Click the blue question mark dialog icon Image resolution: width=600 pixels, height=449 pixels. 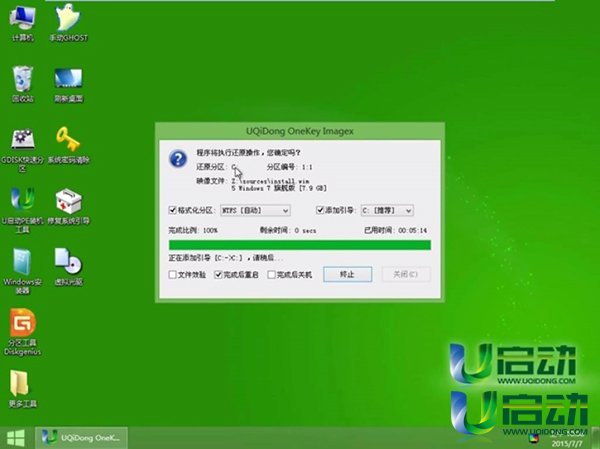pyautogui.click(x=178, y=158)
